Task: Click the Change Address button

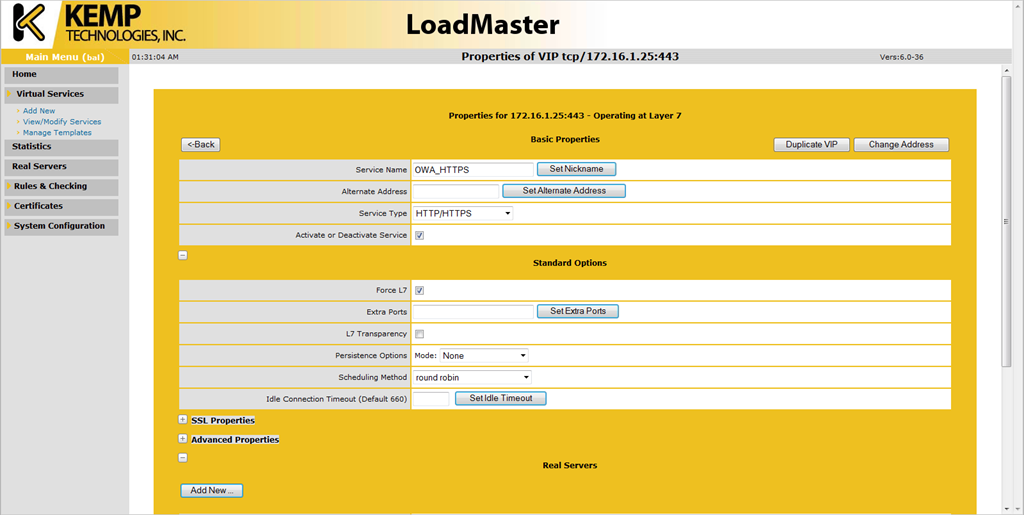Action: tap(901, 145)
